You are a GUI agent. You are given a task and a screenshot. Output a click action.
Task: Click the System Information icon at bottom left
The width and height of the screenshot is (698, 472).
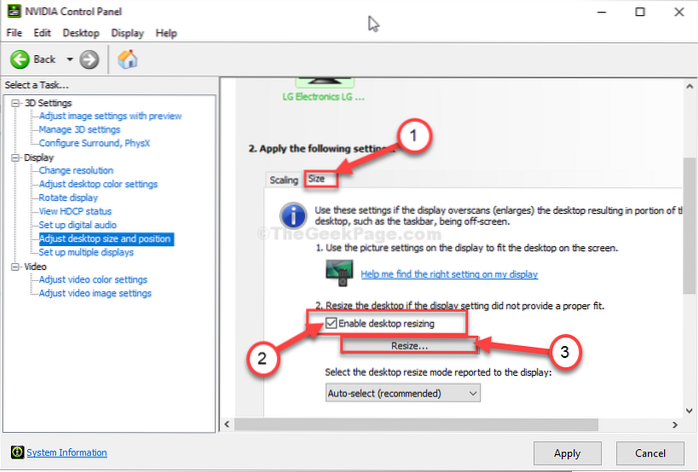pos(15,452)
